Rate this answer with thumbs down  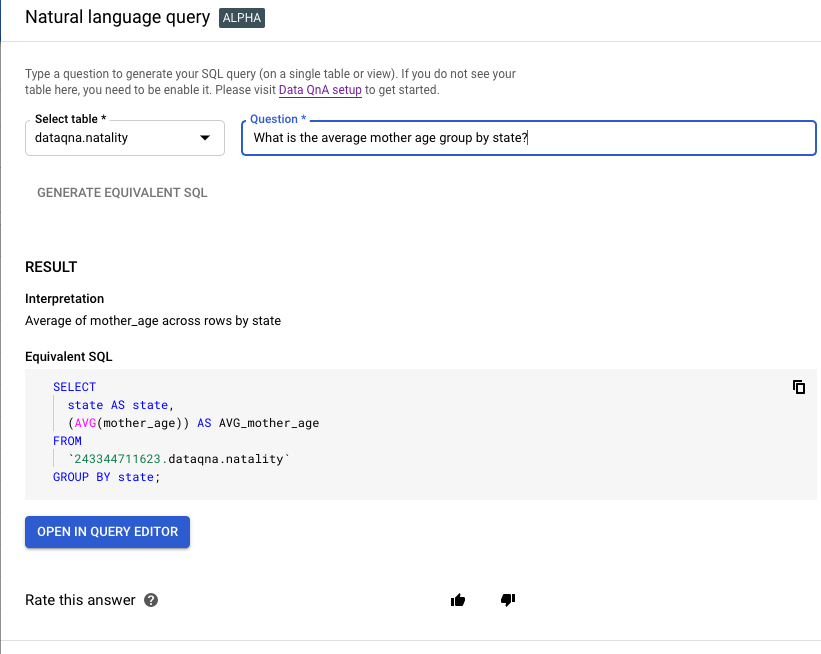(508, 600)
